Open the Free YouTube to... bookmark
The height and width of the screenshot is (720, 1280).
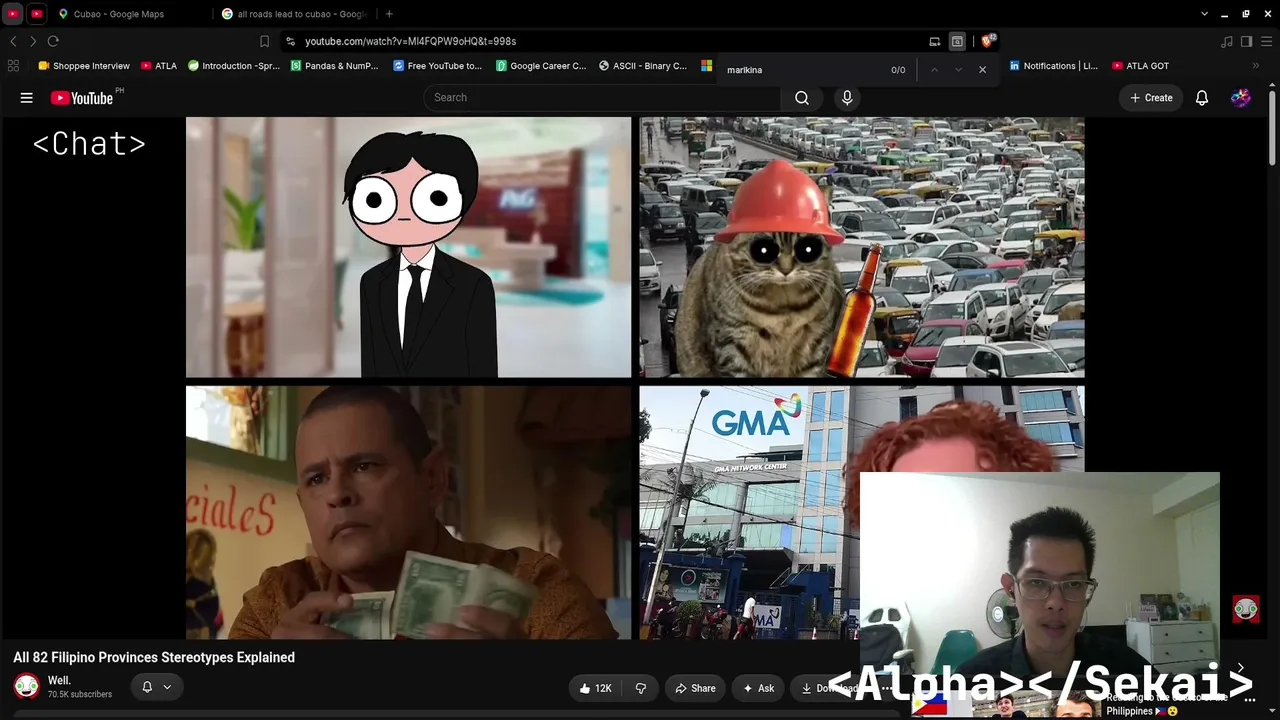tap(438, 66)
